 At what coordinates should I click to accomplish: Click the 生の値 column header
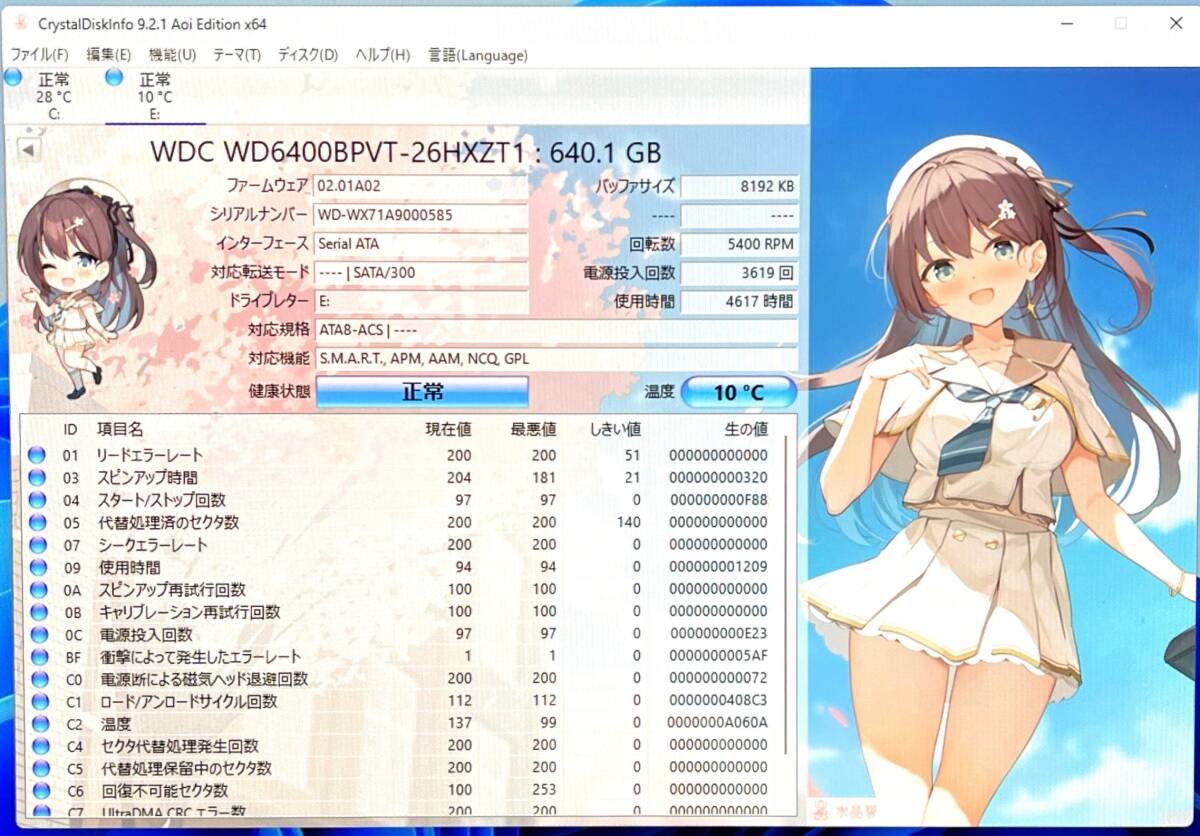pyautogui.click(x=745, y=429)
